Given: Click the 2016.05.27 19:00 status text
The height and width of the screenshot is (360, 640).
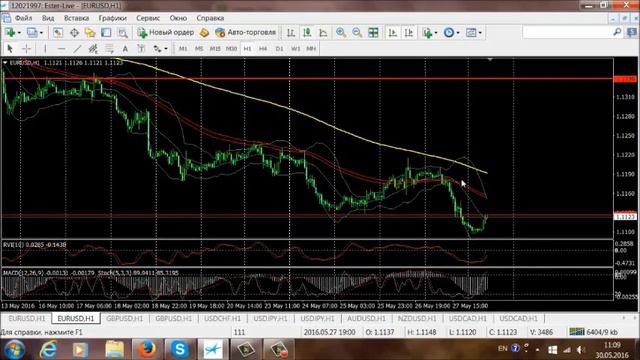Looking at the screenshot, I should (x=329, y=332).
